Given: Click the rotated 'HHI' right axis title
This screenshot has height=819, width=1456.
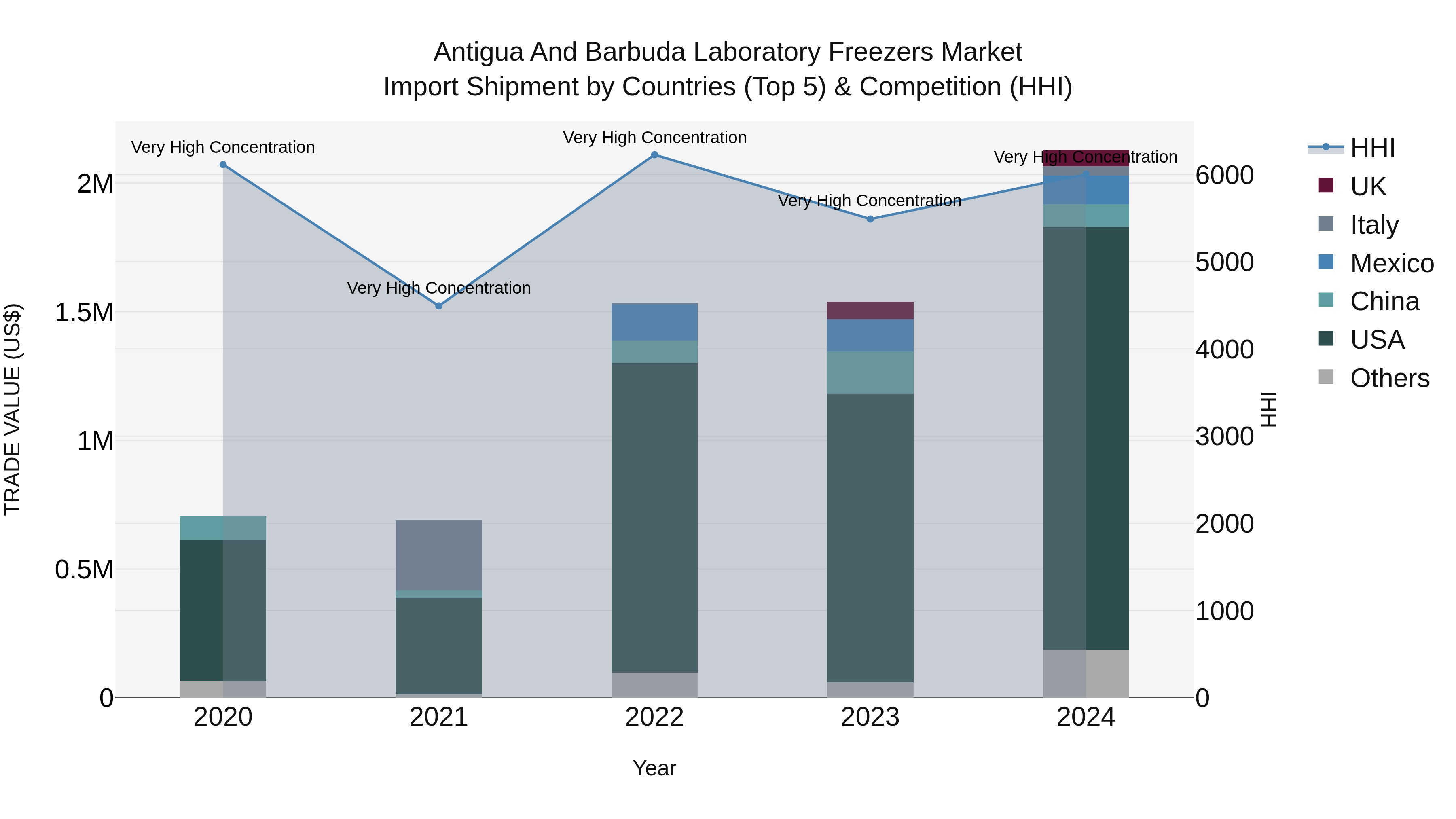Looking at the screenshot, I should click(1269, 409).
